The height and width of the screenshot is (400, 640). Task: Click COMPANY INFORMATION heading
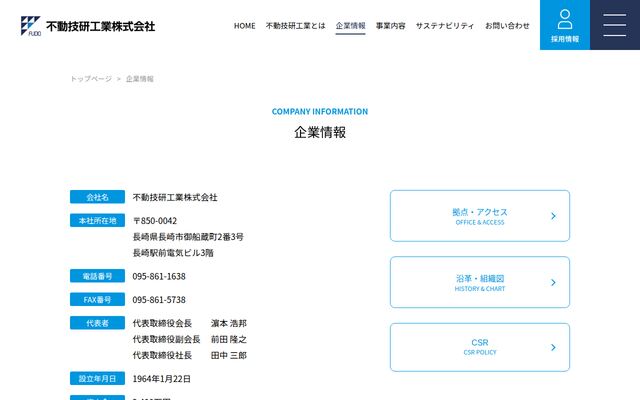click(320, 111)
